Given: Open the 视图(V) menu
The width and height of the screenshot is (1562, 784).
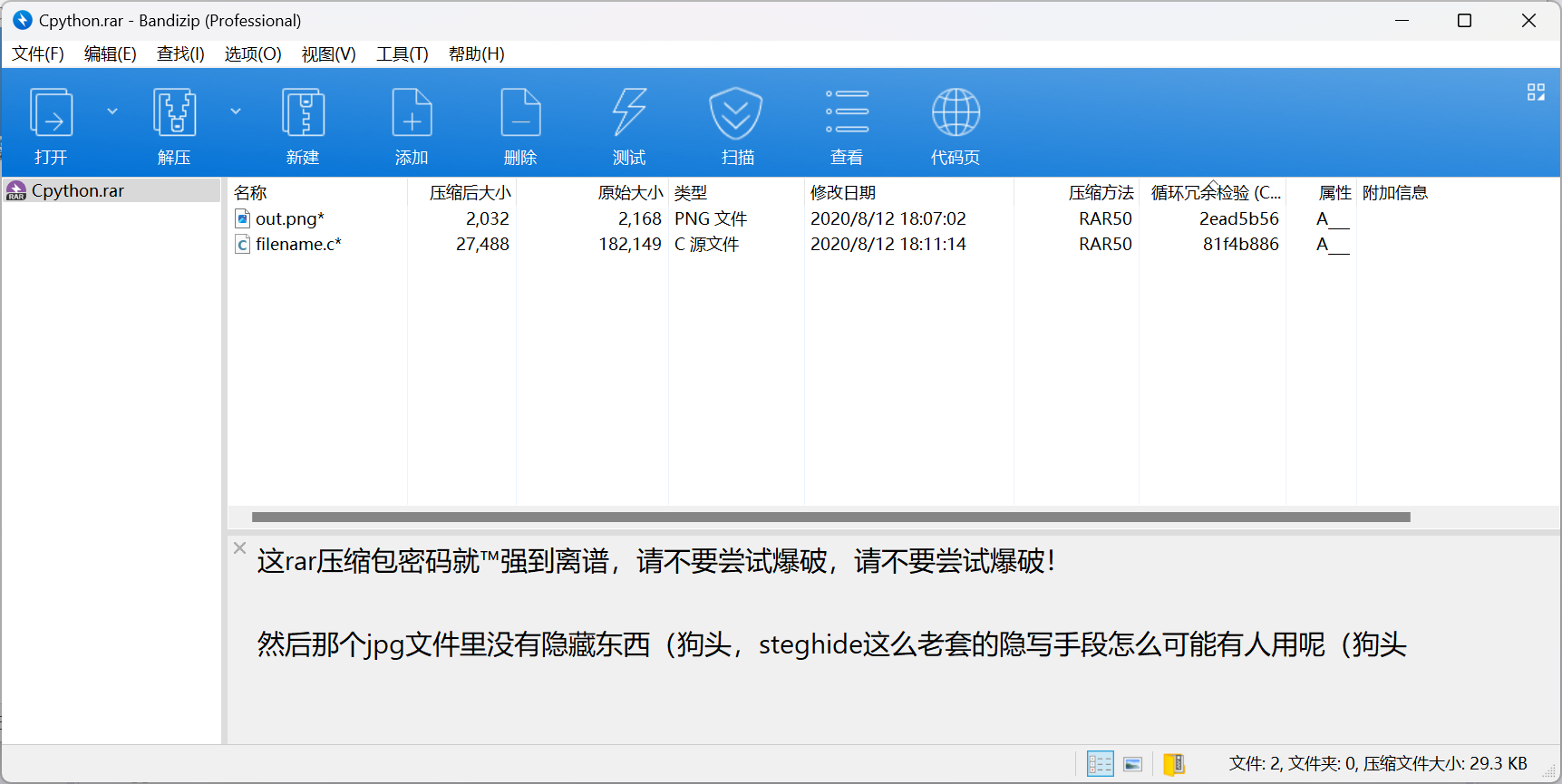Looking at the screenshot, I should tap(328, 54).
